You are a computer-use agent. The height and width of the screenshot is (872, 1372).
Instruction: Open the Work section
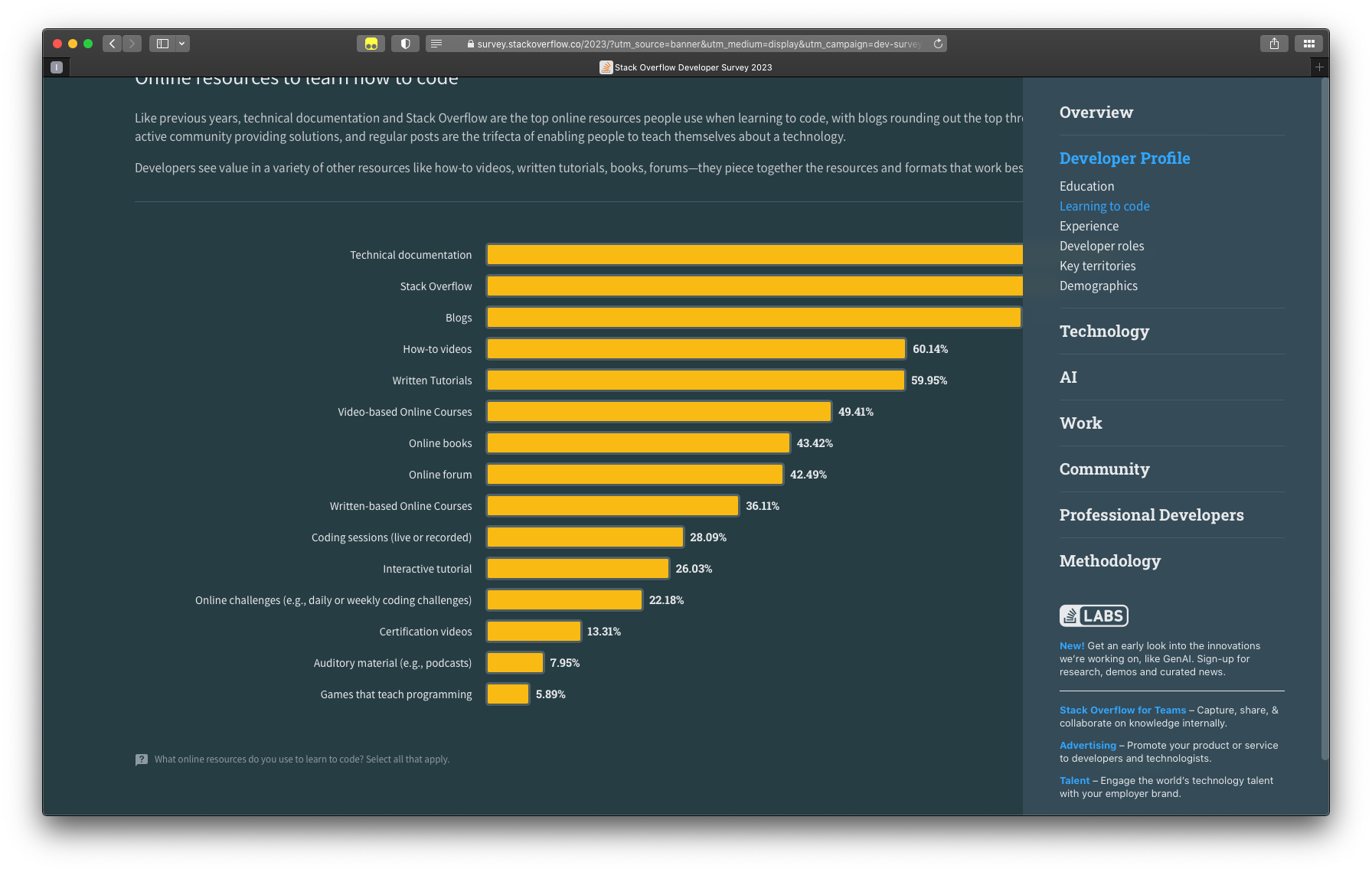(1080, 423)
